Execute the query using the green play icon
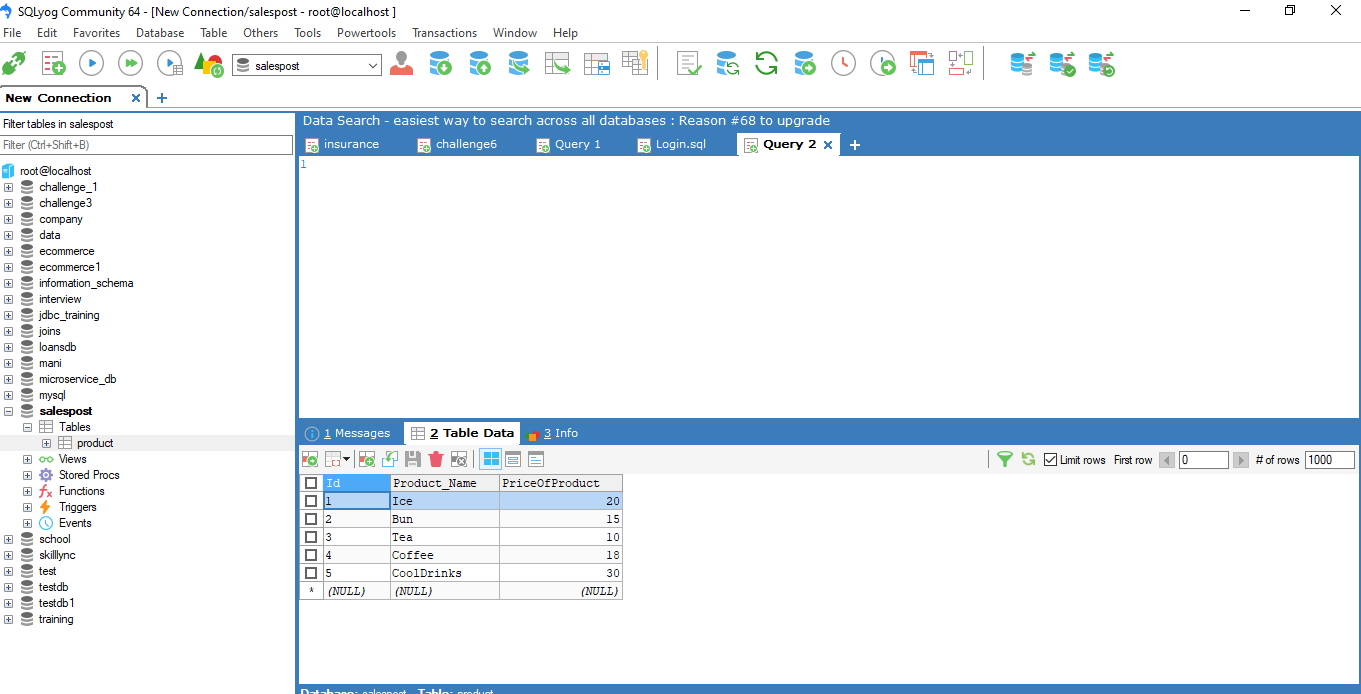 (91, 63)
